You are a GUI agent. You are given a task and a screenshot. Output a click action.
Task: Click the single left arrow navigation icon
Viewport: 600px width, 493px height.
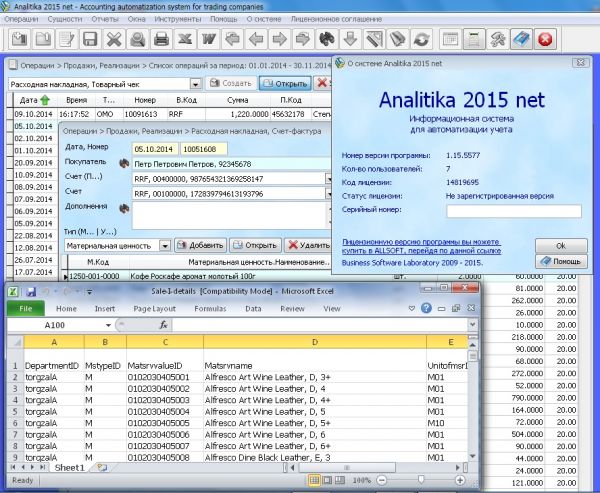coord(256,39)
